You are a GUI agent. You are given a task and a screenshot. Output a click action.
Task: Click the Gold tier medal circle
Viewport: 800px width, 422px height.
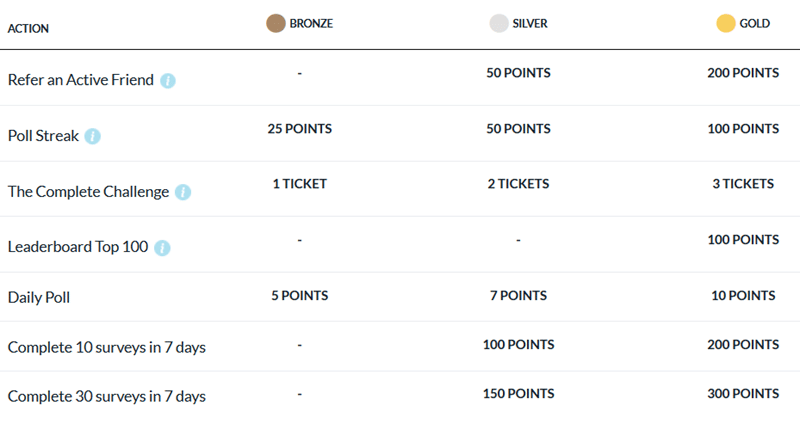(x=726, y=23)
